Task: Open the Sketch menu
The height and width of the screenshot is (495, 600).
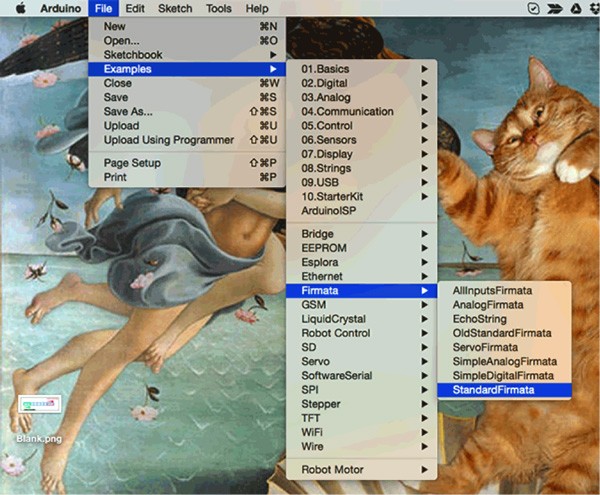Action: (175, 8)
